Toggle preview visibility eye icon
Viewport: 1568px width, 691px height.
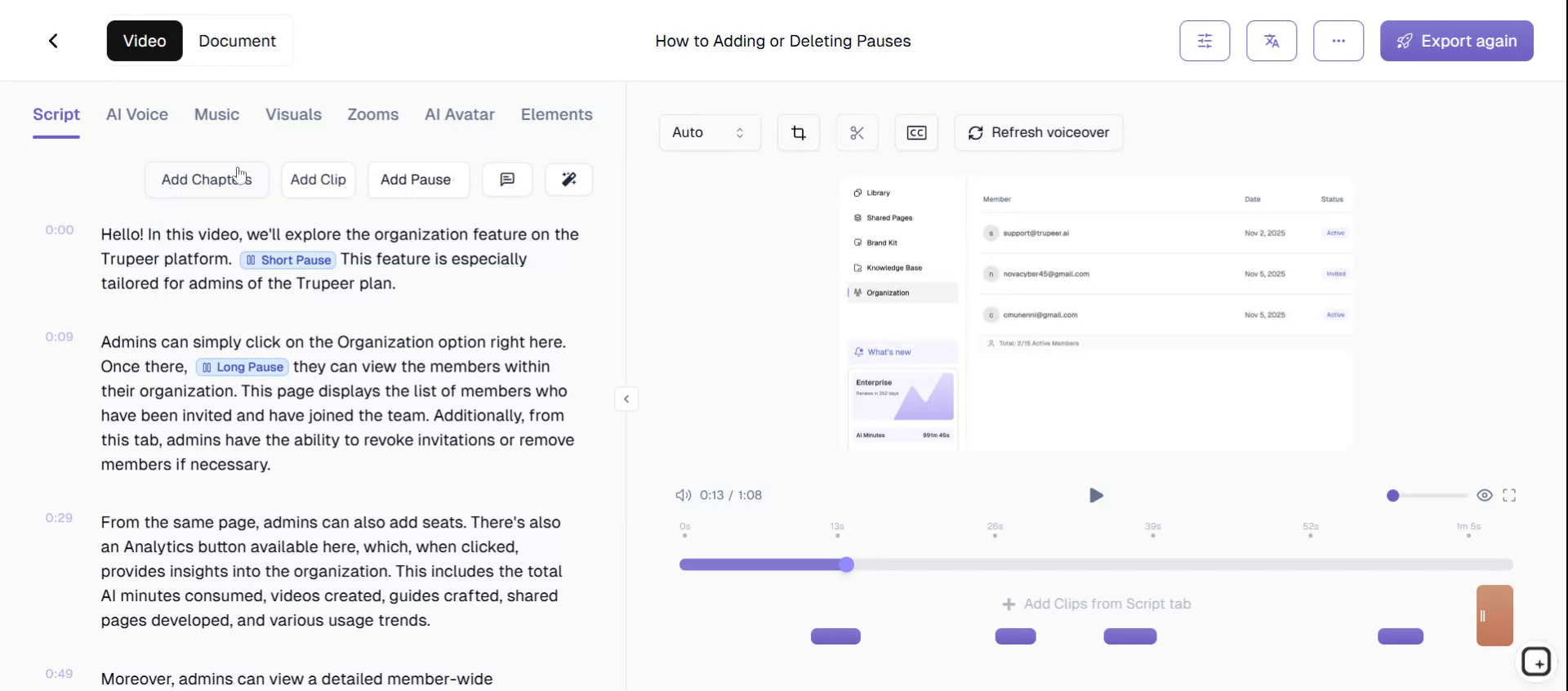(1485, 495)
